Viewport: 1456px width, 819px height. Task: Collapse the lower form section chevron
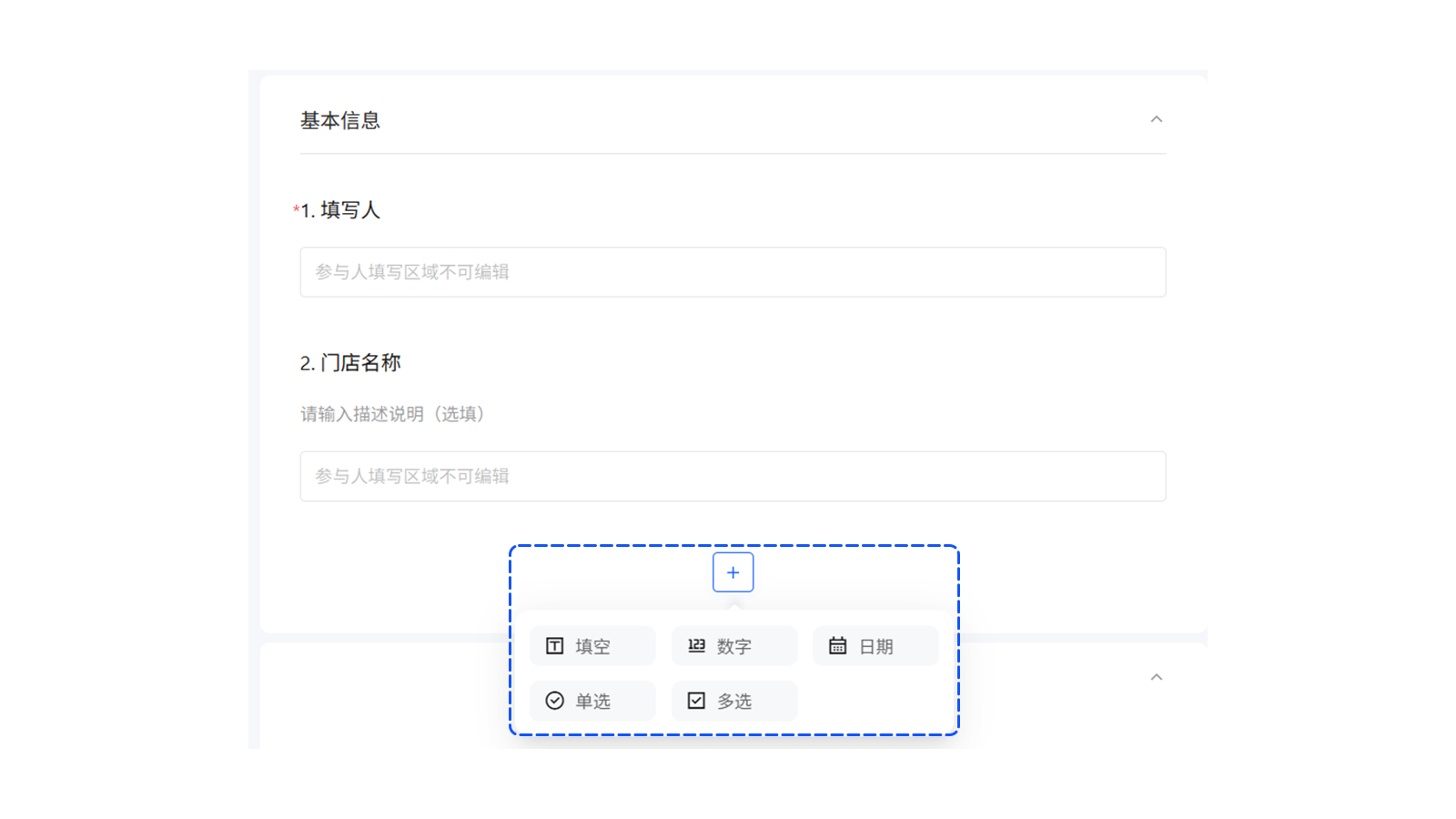[x=1157, y=677]
